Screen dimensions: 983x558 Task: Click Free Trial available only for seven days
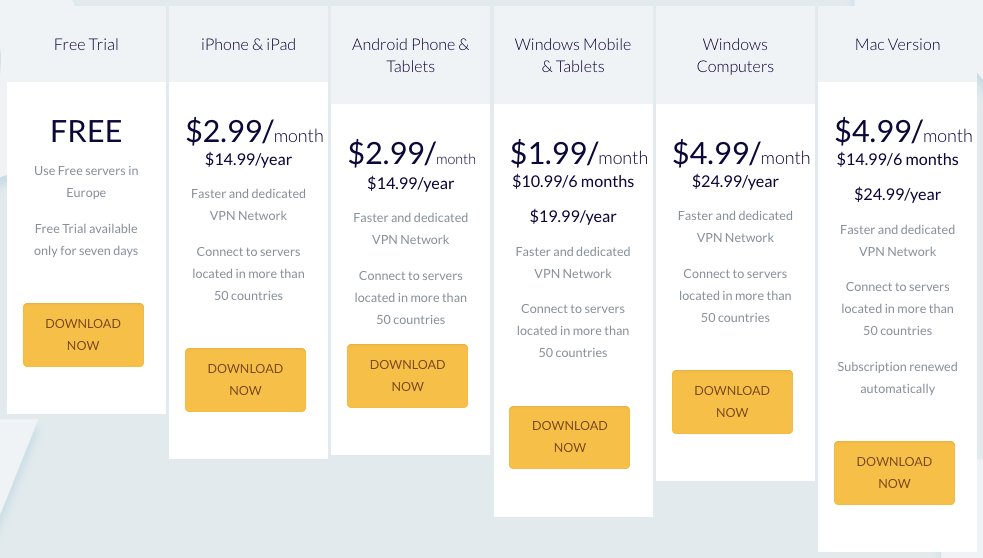[86, 240]
